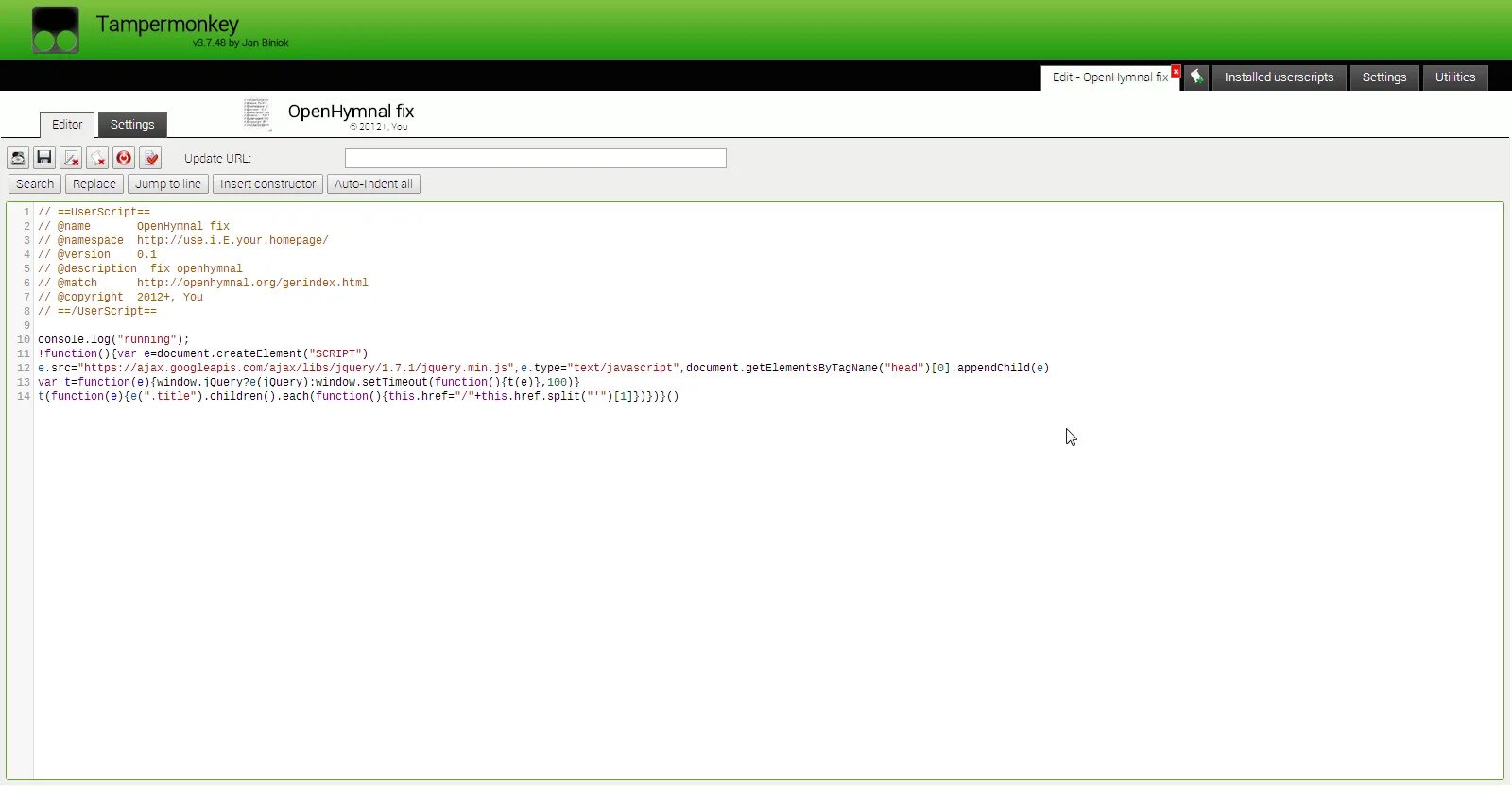Click the OpenHymnal fix script title heading
Screen dimensions: 1512x791
click(351, 112)
